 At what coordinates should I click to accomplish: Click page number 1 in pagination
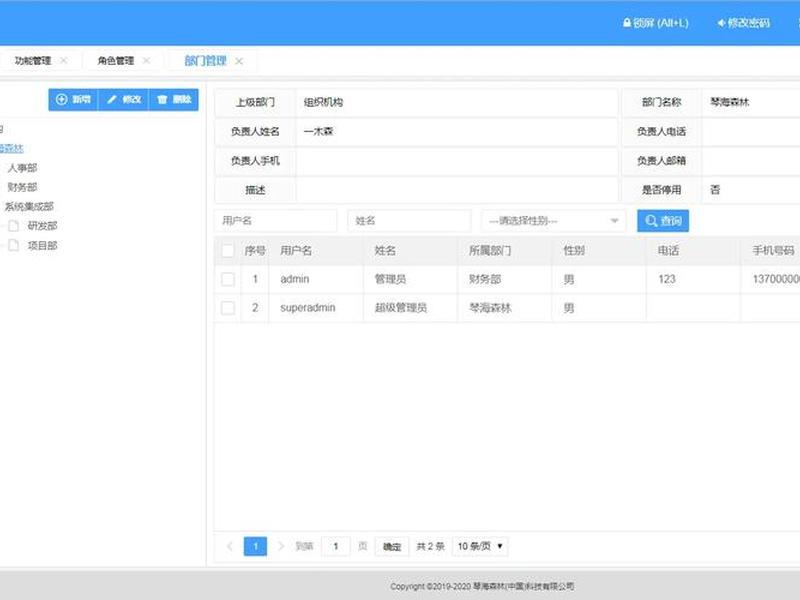(256, 546)
